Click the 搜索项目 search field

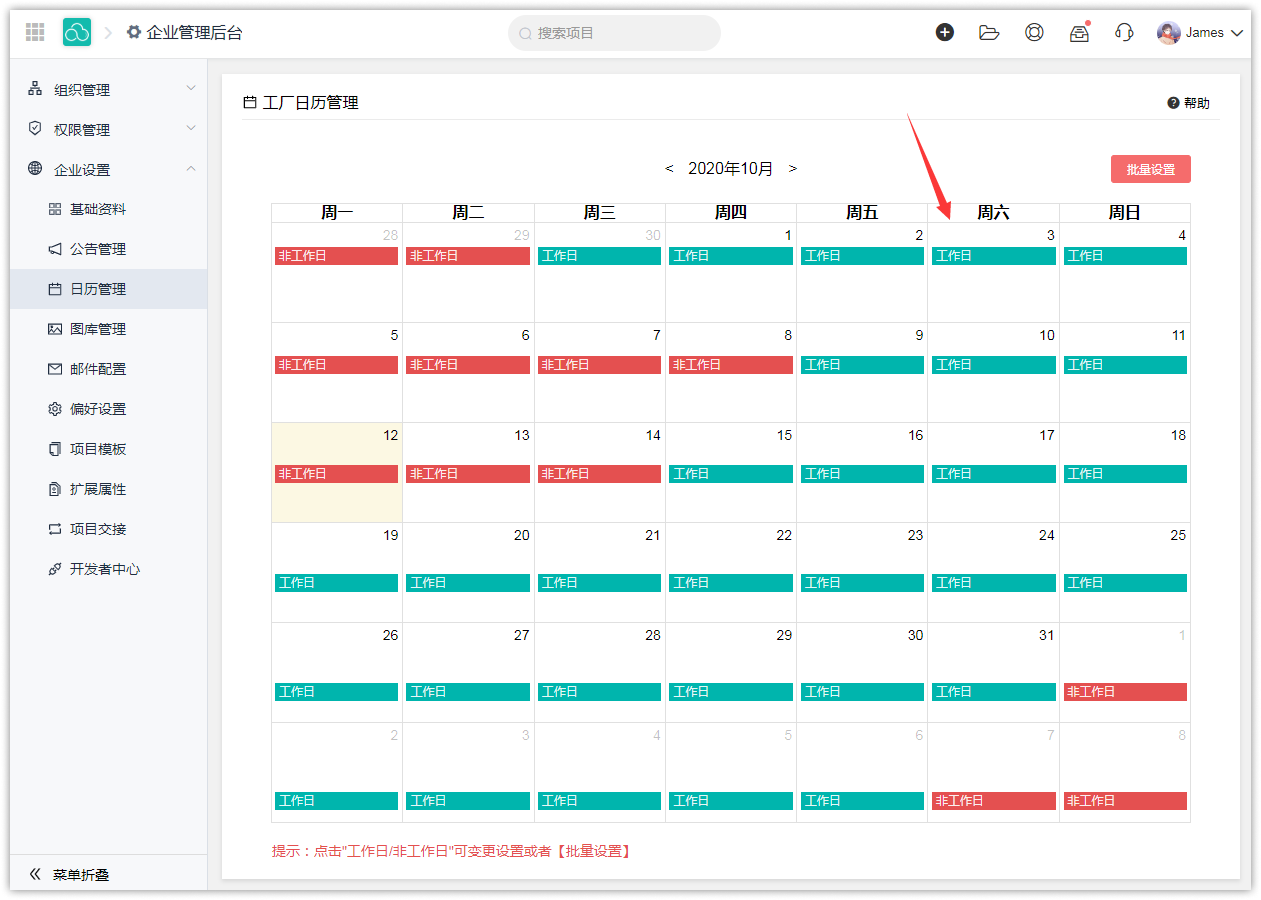[x=614, y=33]
